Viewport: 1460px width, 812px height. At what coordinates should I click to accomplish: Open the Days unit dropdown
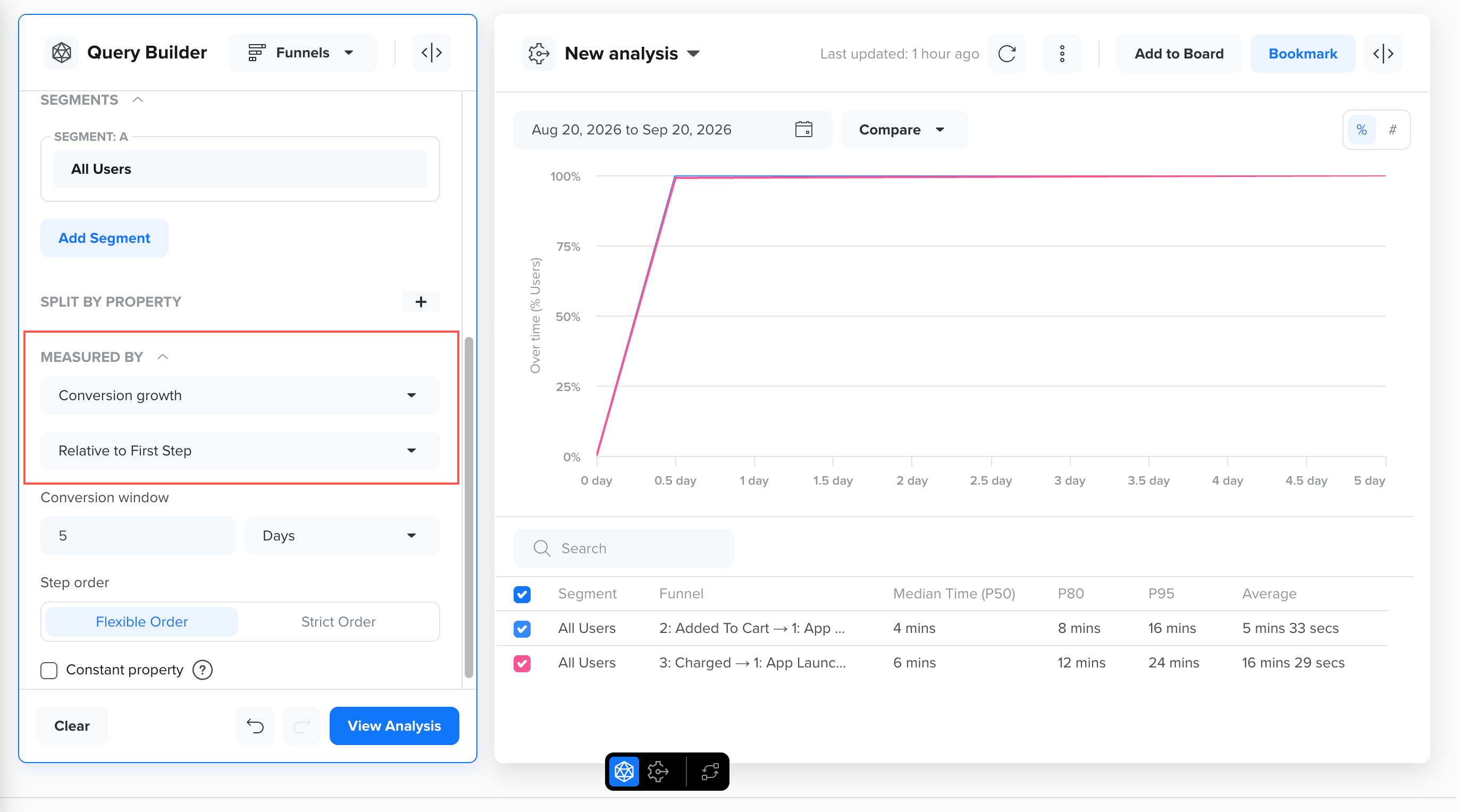pos(342,536)
